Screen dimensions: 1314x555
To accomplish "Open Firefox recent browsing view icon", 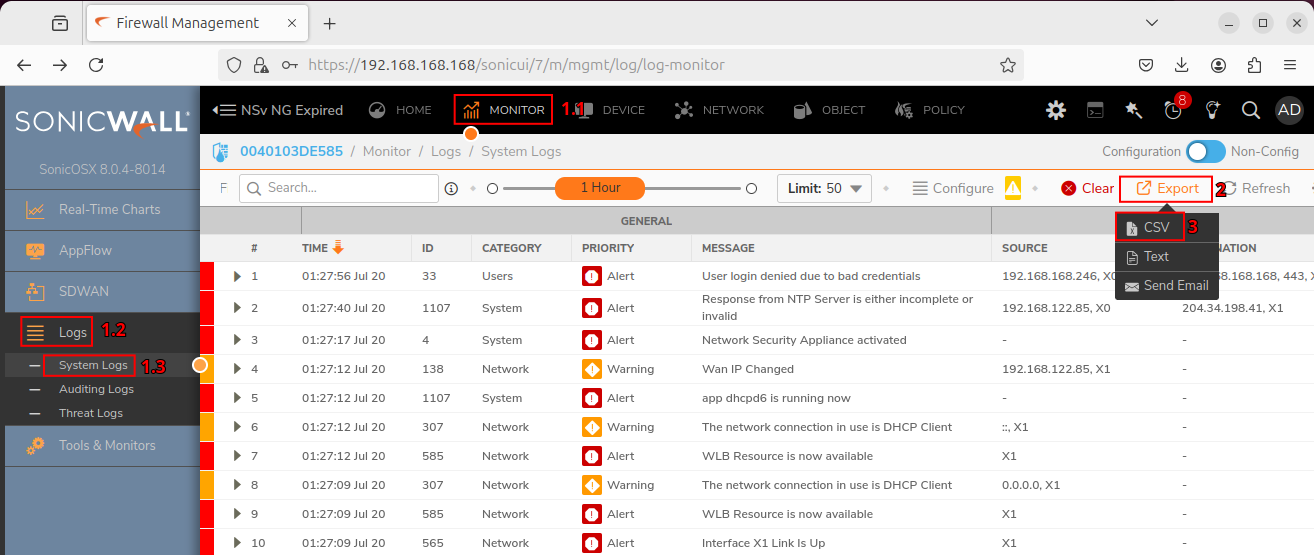I will 60,23.
